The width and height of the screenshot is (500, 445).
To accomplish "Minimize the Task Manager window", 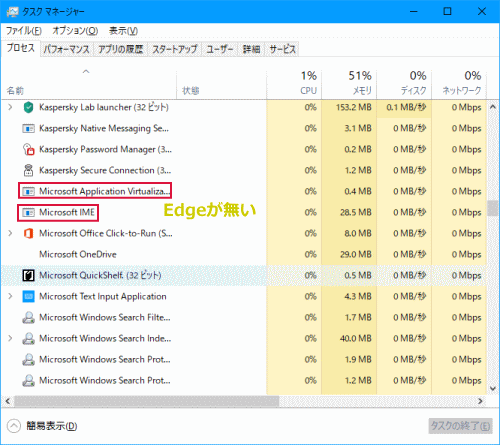I will [414, 12].
